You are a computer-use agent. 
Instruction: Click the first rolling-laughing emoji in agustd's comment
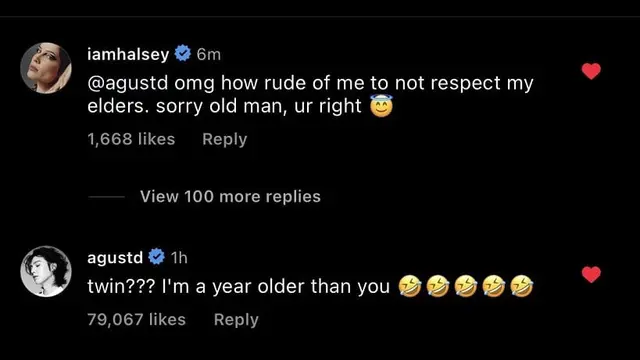point(410,286)
